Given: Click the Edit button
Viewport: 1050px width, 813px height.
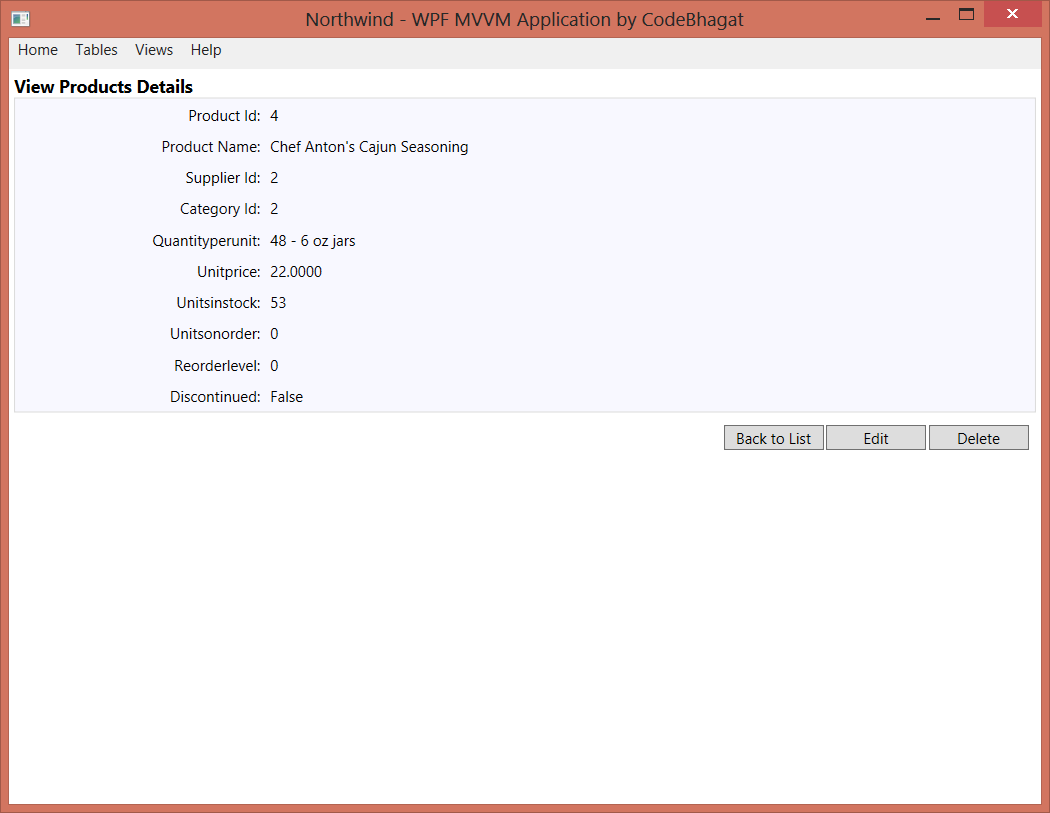Looking at the screenshot, I should (876, 438).
